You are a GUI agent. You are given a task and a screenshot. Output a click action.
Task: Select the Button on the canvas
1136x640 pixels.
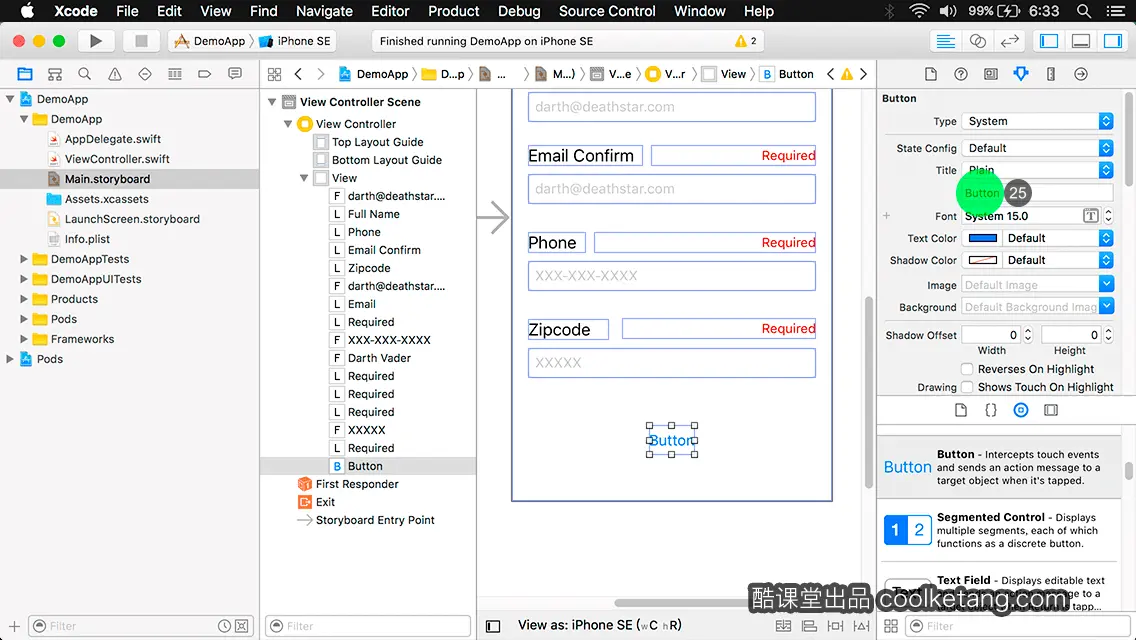(672, 440)
